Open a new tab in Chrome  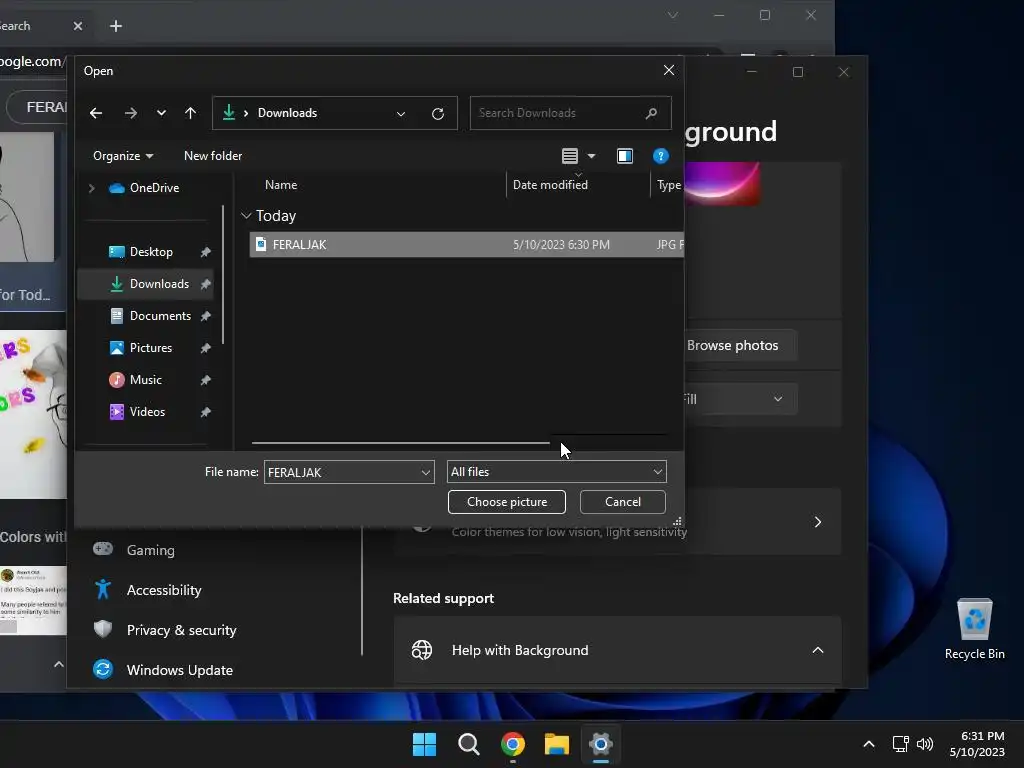(x=116, y=26)
